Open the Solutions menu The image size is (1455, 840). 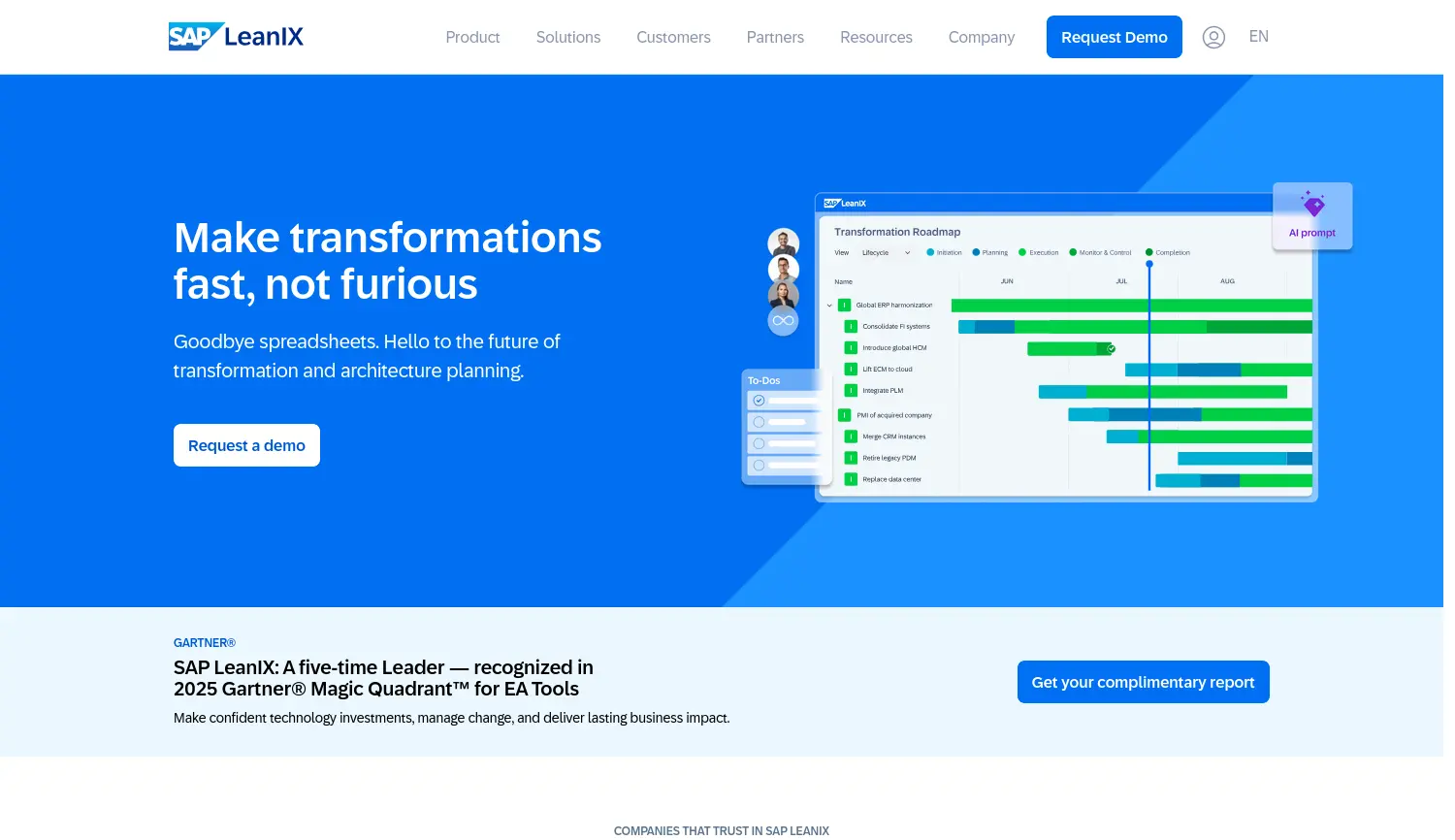(x=568, y=37)
